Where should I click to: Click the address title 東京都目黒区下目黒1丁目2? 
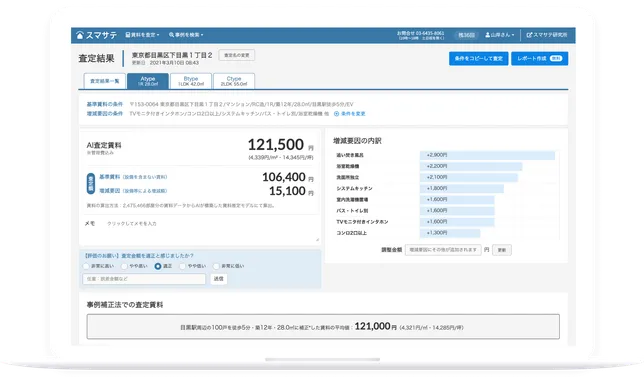click(x=172, y=55)
